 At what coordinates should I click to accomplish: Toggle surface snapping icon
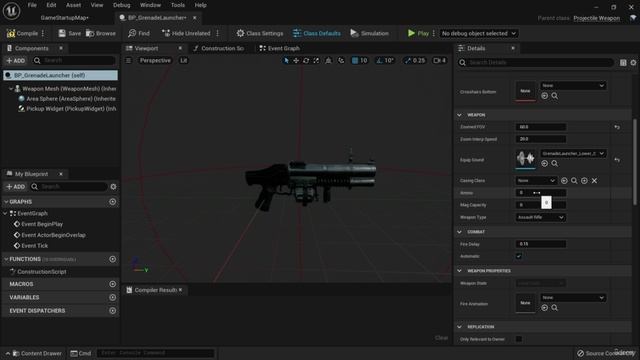click(x=341, y=60)
